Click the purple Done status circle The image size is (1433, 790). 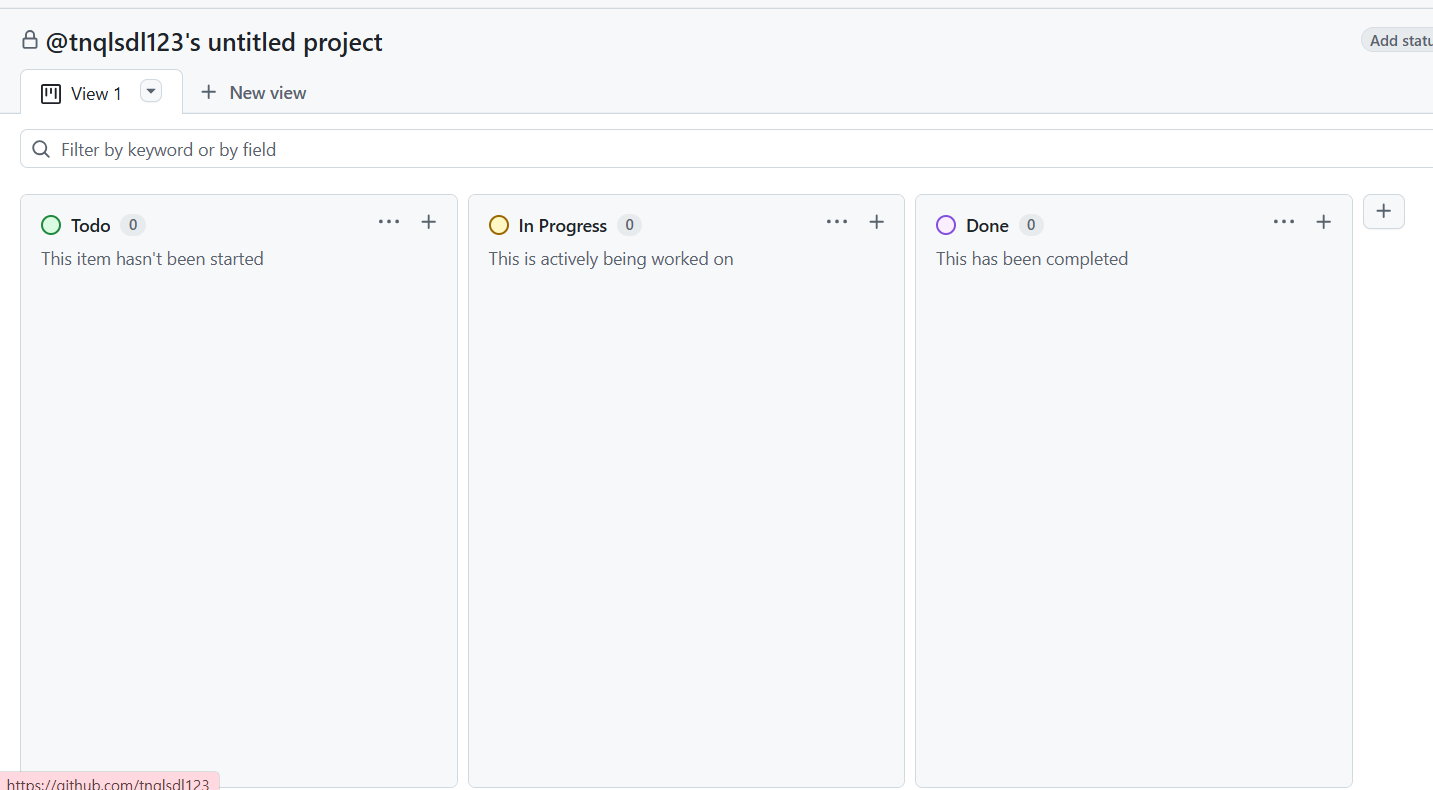[946, 225]
